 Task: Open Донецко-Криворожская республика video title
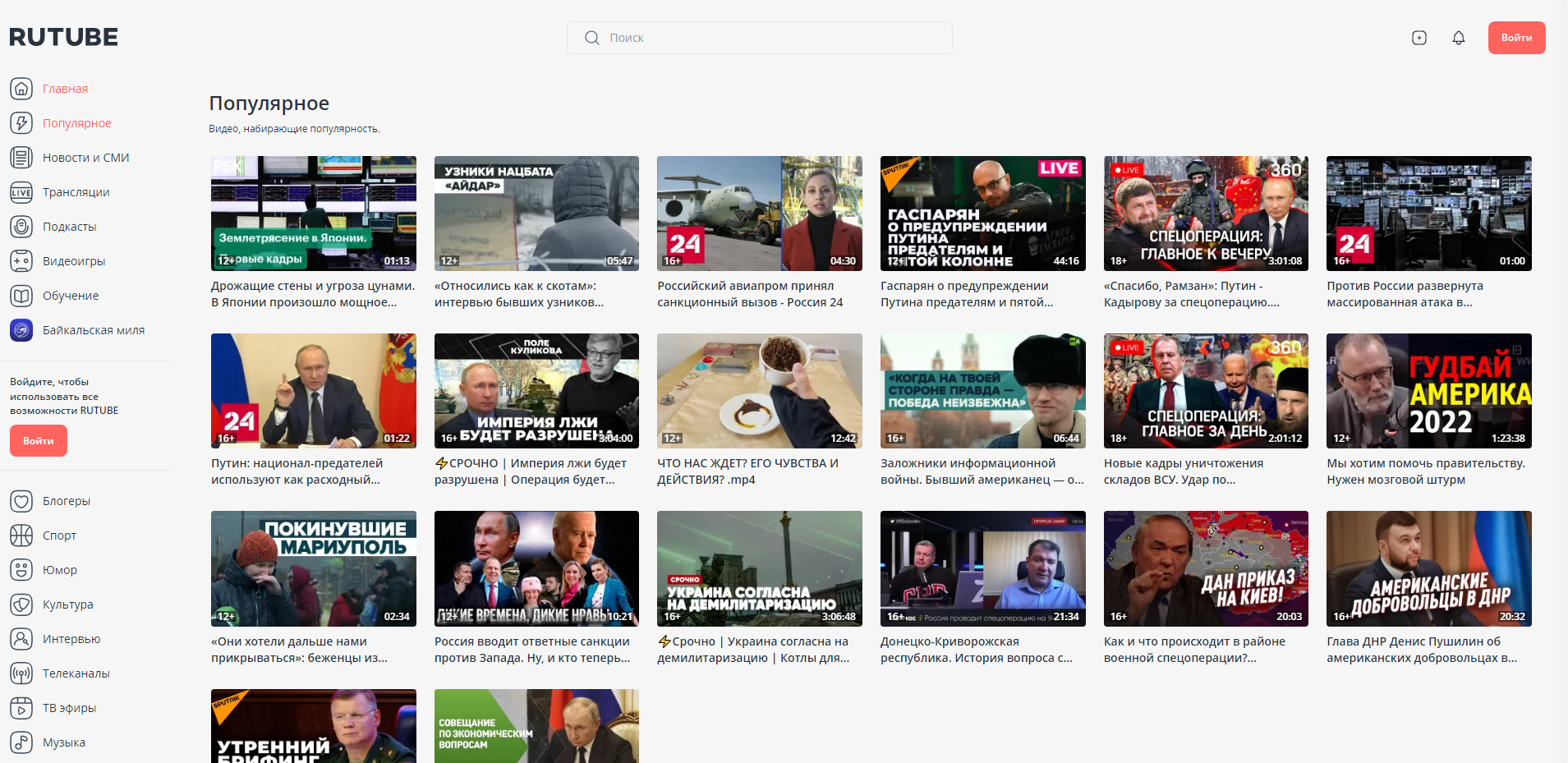tap(977, 650)
